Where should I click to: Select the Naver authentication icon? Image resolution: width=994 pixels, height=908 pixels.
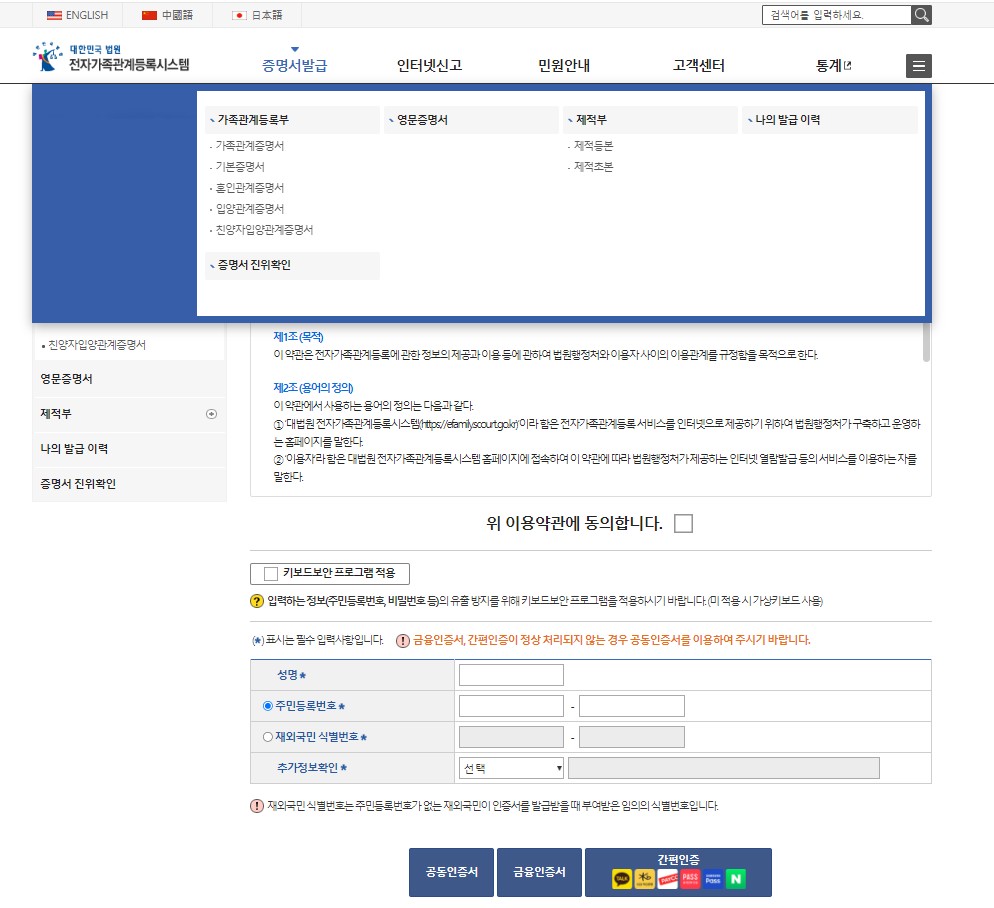point(735,878)
